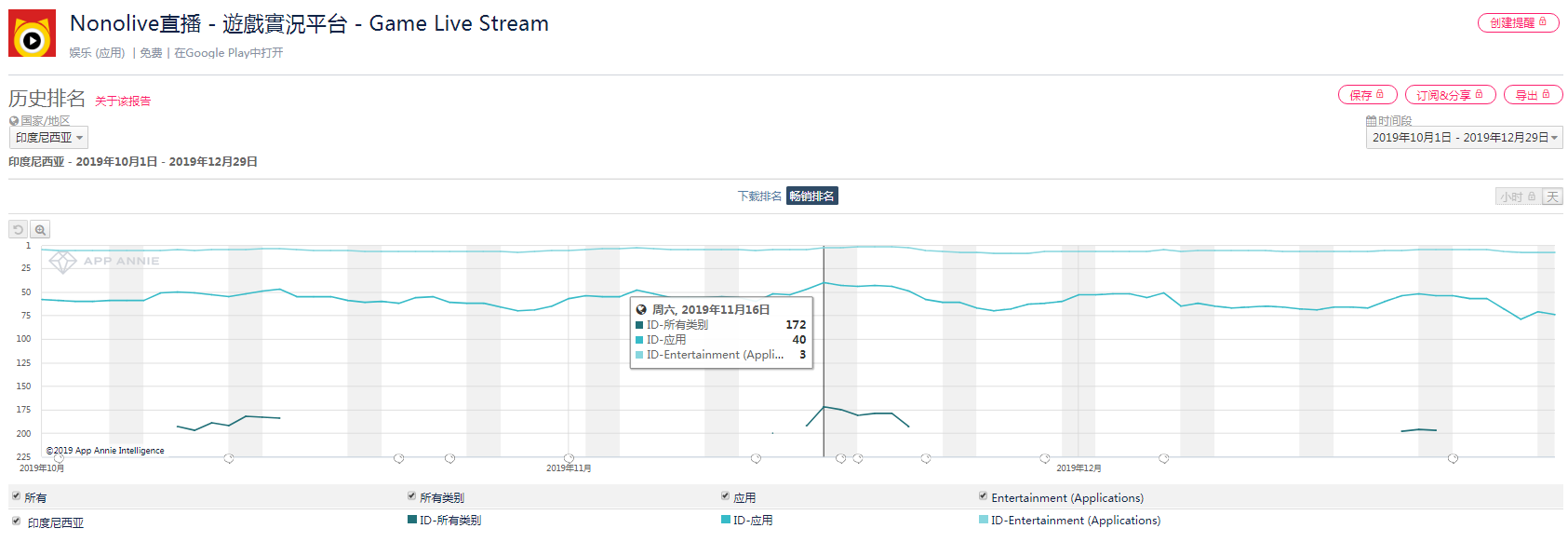Click the 免费 price label
This screenshot has width=1568, height=542.
(x=151, y=53)
